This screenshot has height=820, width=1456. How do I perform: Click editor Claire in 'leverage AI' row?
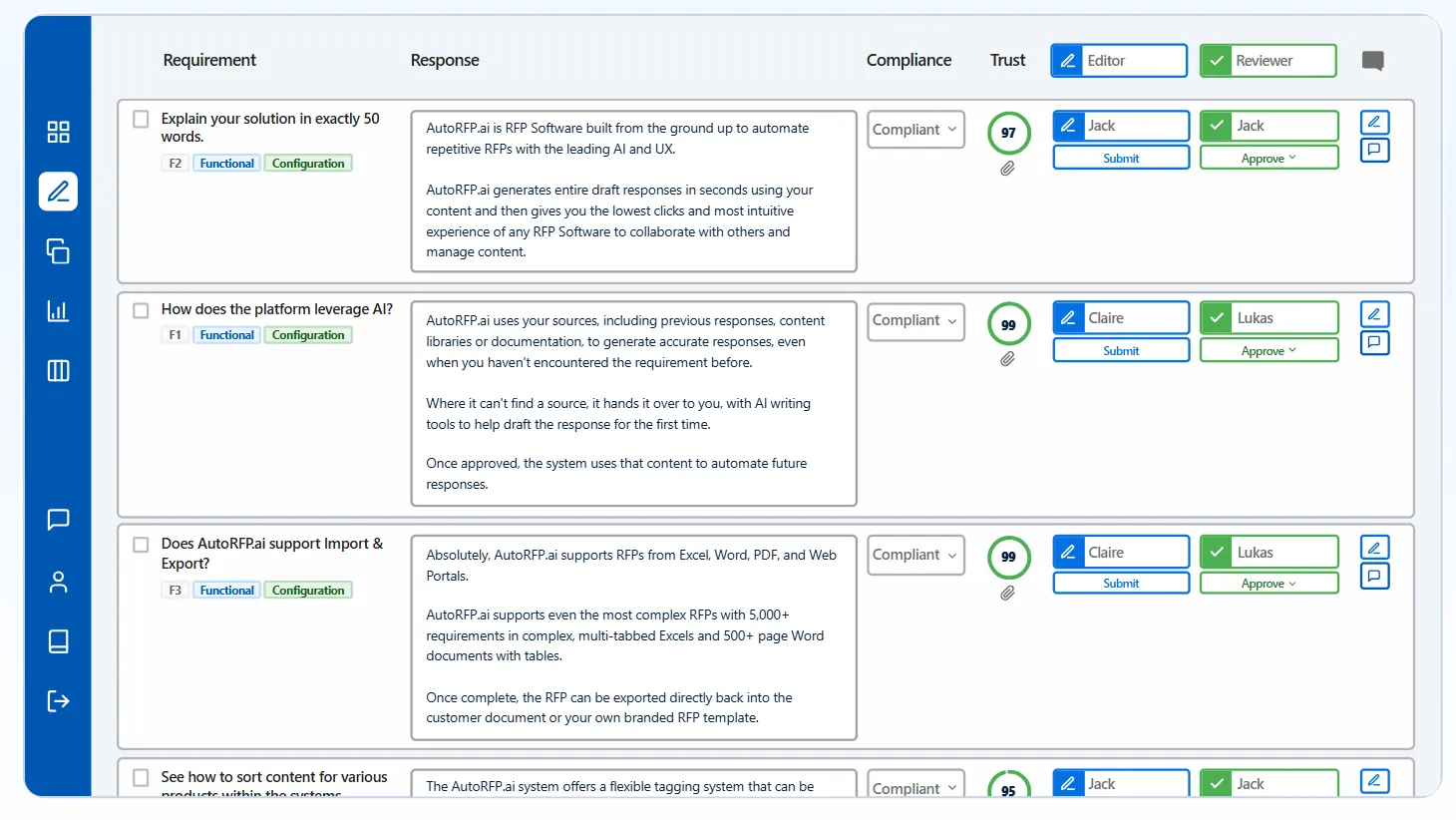[x=1121, y=318]
